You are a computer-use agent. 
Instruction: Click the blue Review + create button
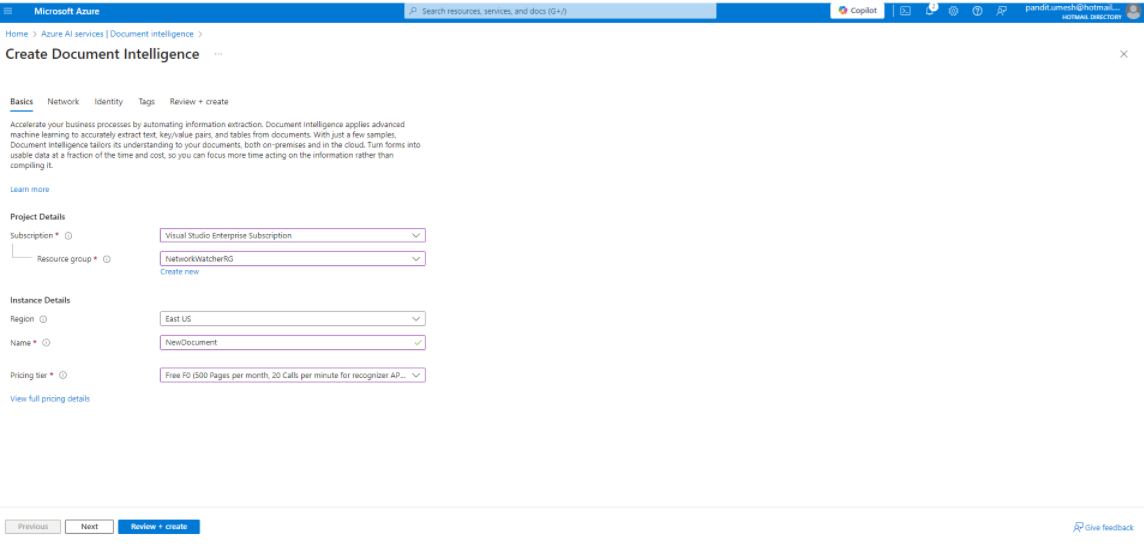[x=159, y=527]
